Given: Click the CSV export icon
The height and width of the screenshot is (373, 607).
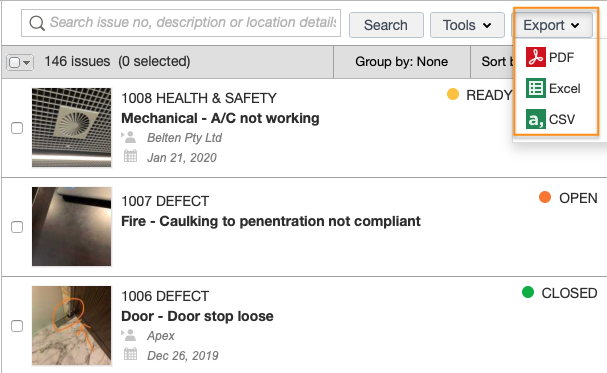Looking at the screenshot, I should point(536,119).
